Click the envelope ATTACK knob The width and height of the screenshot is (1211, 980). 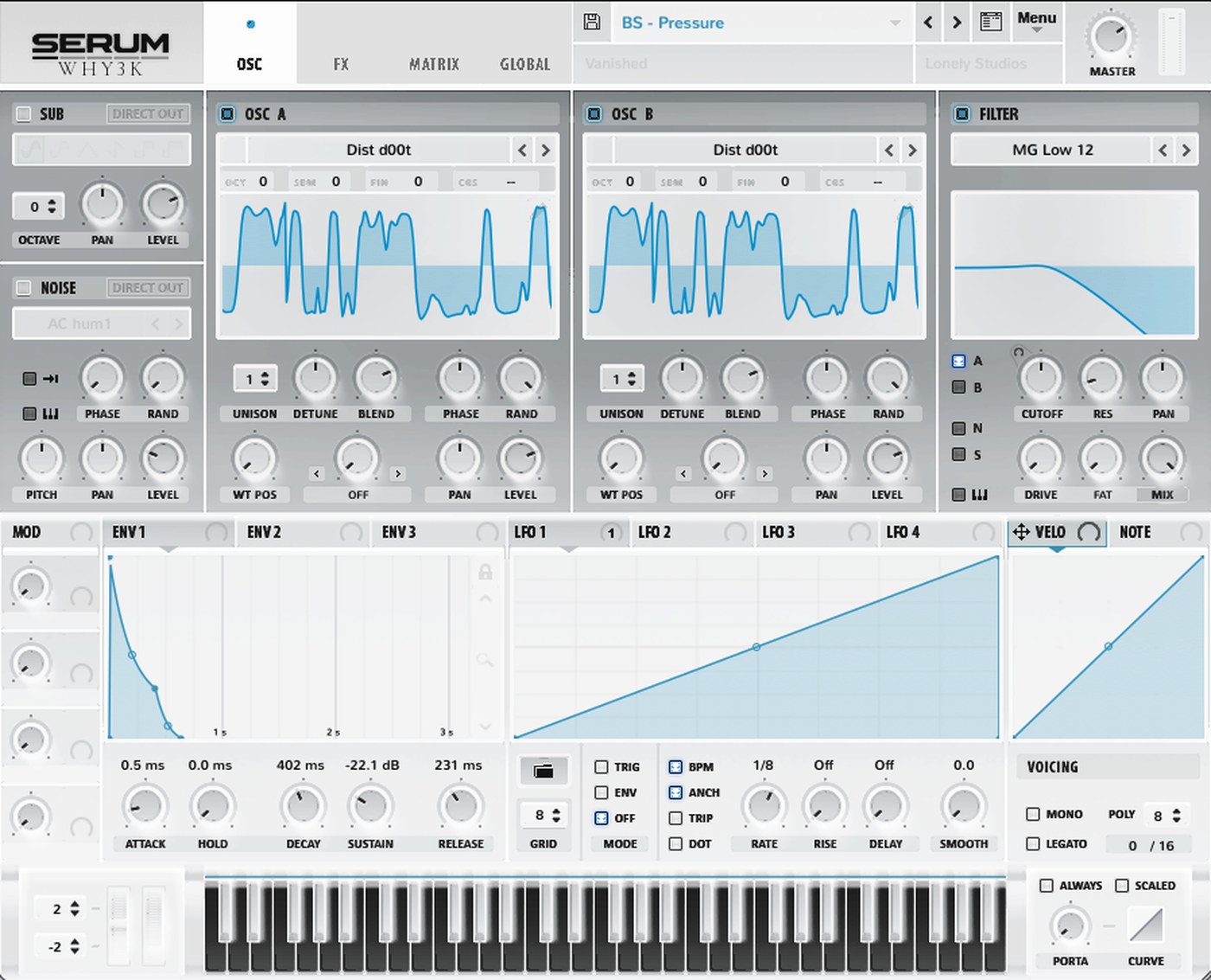pyautogui.click(x=144, y=806)
